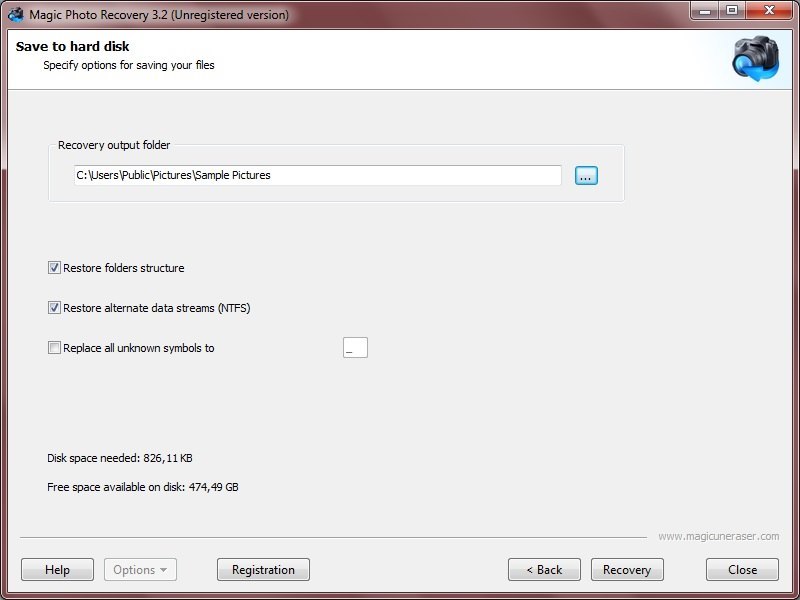Go to previous step with Back button
This screenshot has height=600, width=800.
tap(544, 569)
